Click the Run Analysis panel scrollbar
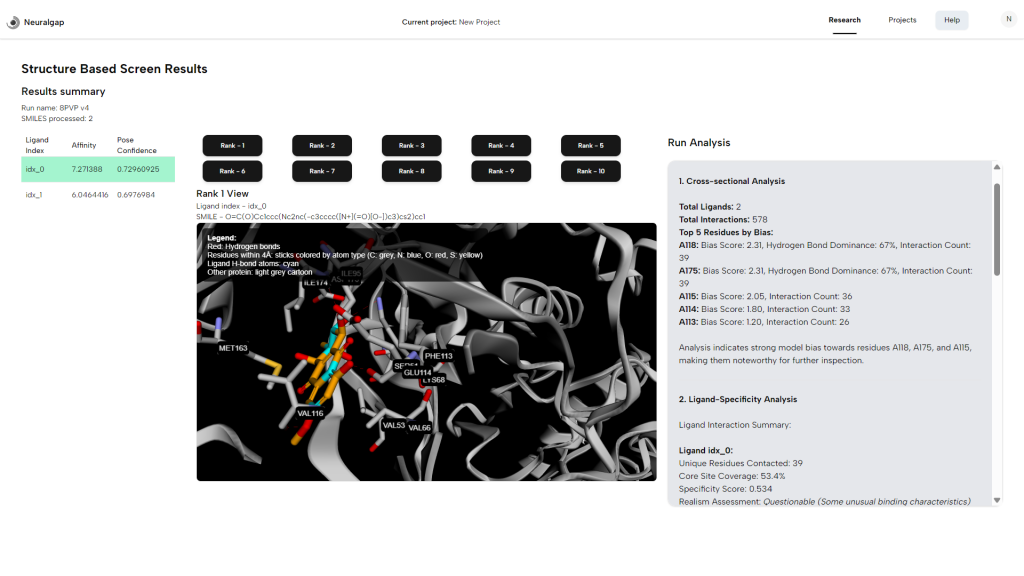 click(995, 228)
